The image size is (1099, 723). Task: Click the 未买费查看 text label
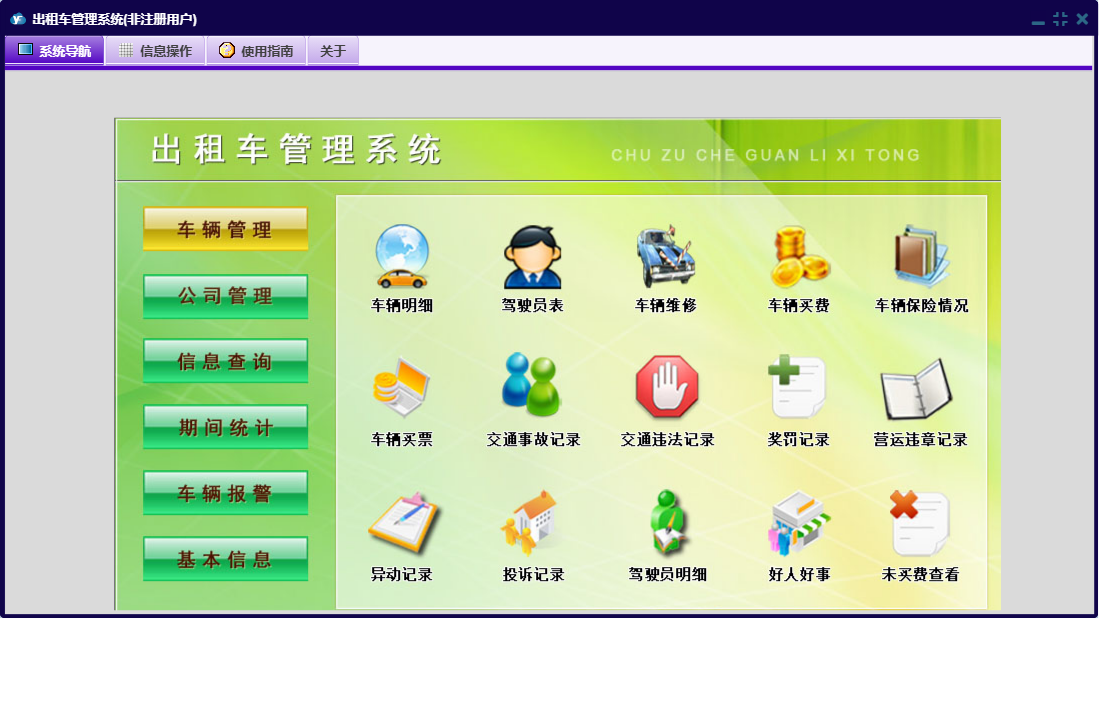tap(920, 574)
